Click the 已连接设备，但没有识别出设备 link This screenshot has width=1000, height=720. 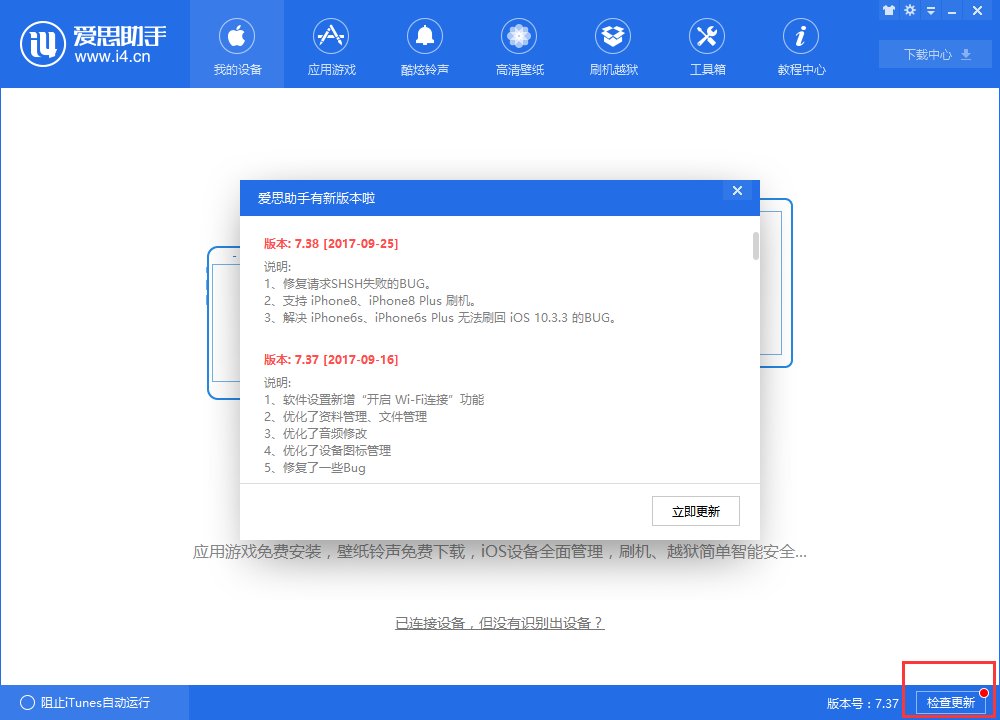click(497, 623)
